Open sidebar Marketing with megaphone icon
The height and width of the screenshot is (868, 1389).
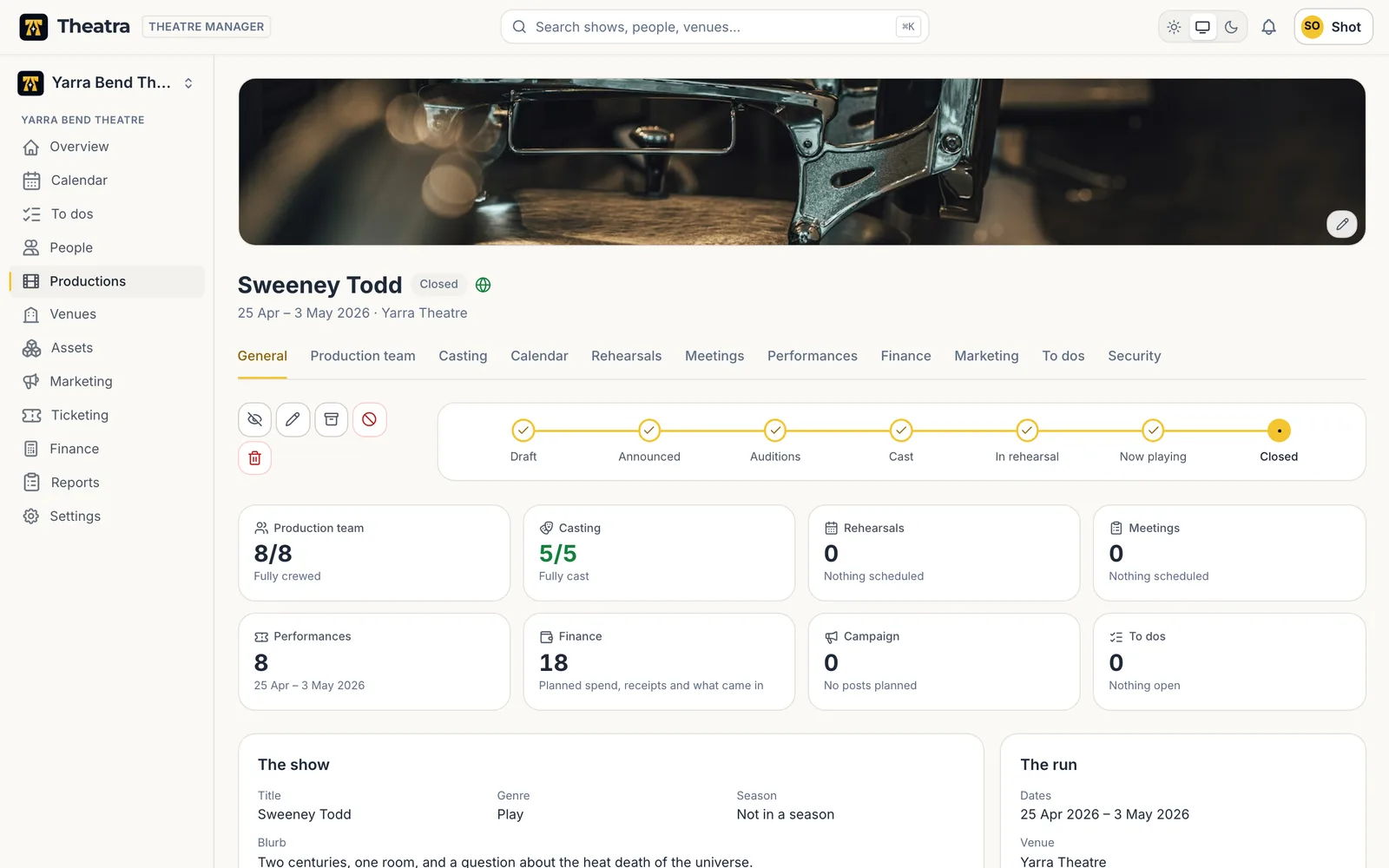coord(107,382)
